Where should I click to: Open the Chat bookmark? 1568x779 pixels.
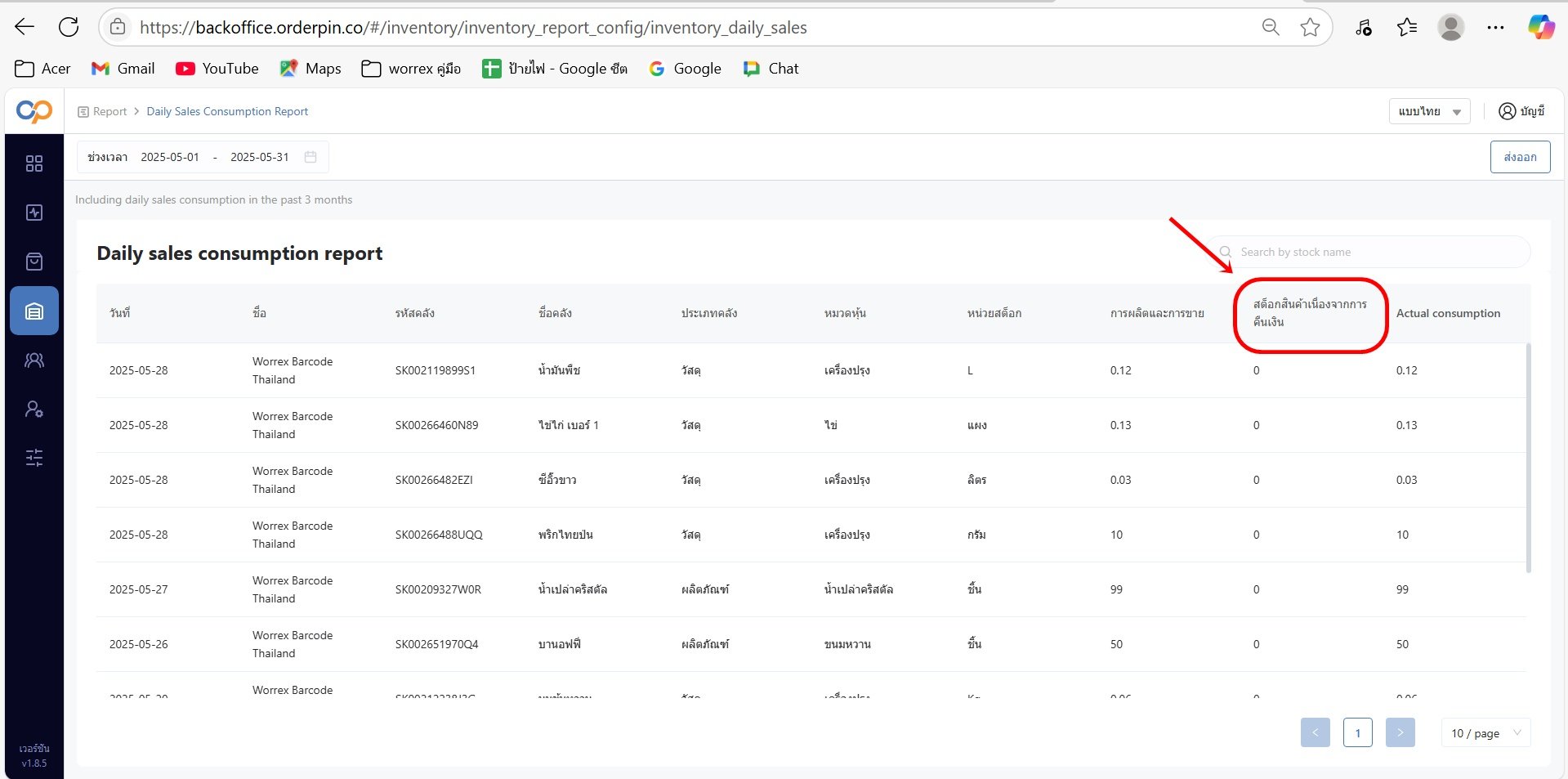tap(771, 69)
